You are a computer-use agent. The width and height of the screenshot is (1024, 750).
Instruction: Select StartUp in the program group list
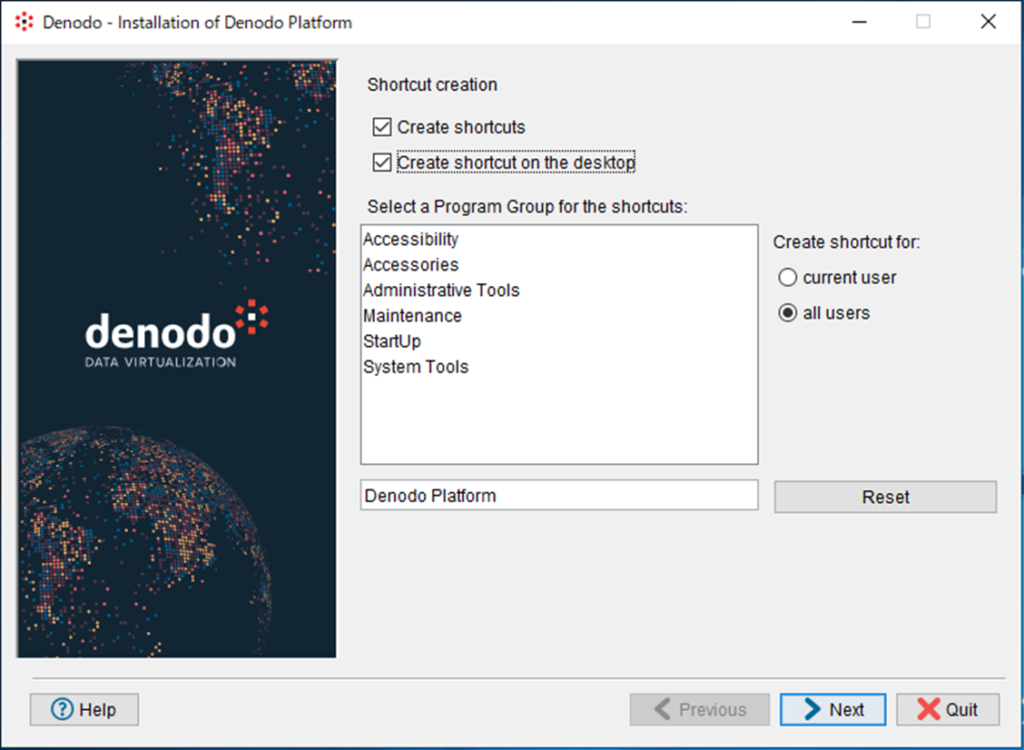pos(392,341)
